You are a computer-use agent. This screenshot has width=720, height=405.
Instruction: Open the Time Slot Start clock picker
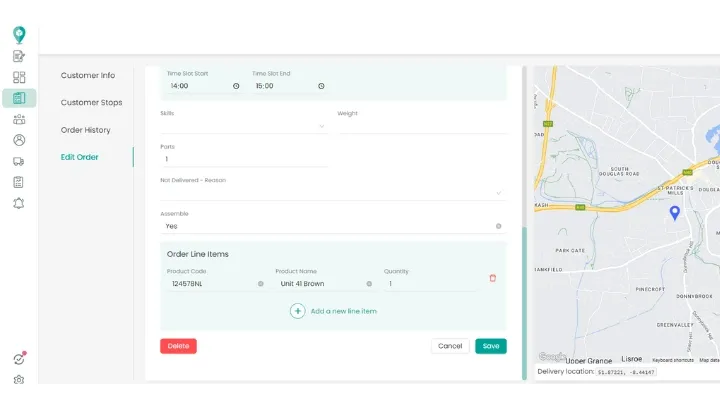236,86
